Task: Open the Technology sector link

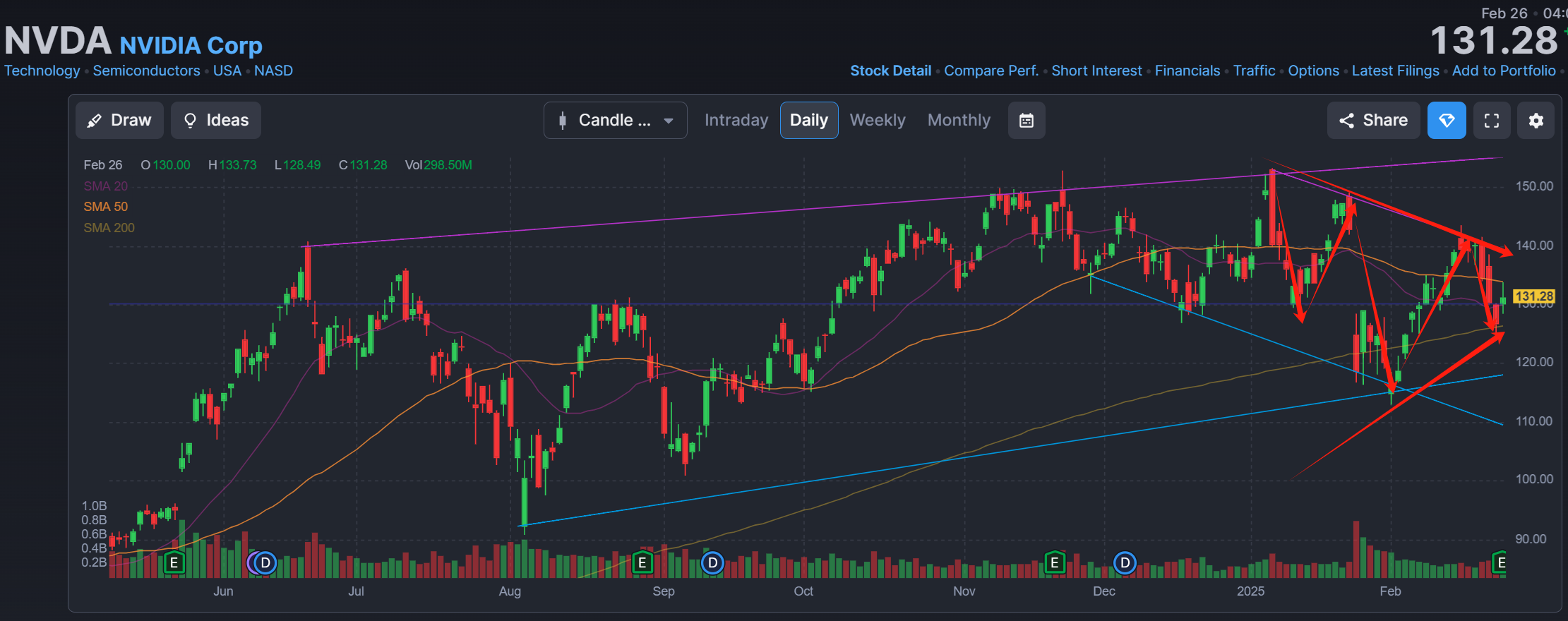Action: pyautogui.click(x=42, y=71)
